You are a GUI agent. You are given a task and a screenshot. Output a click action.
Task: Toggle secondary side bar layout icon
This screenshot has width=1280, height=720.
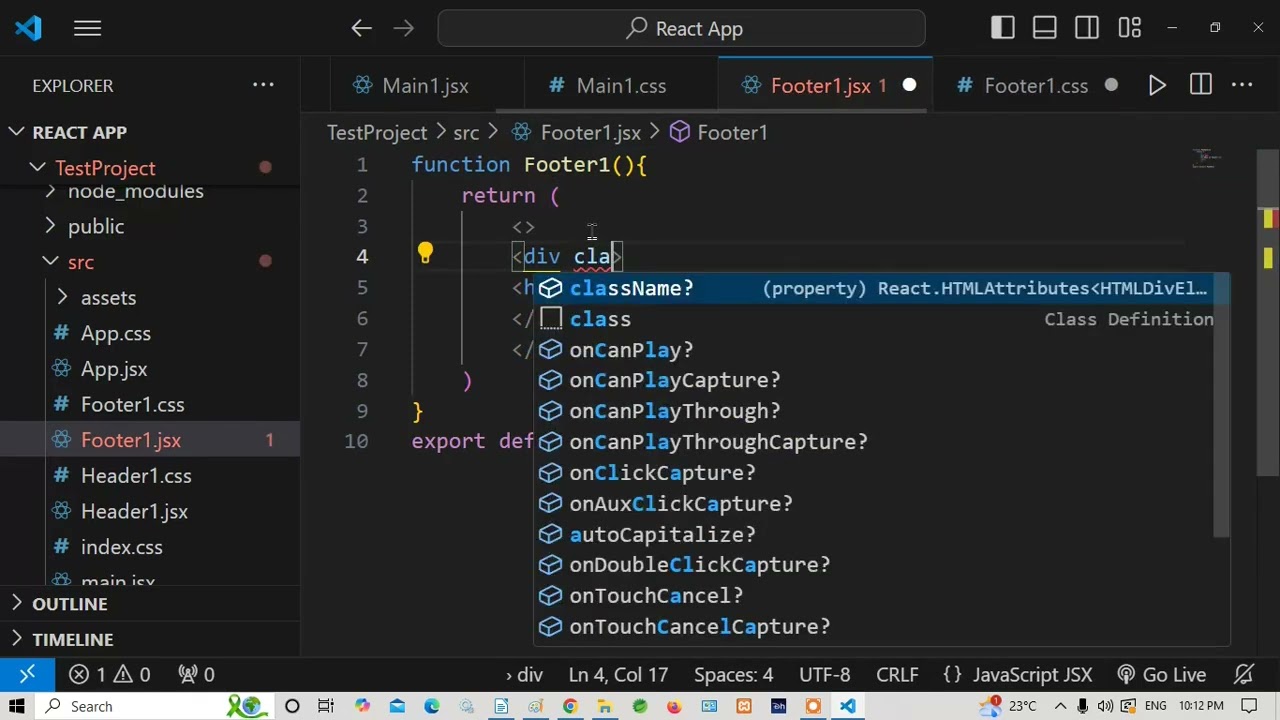click(1087, 29)
